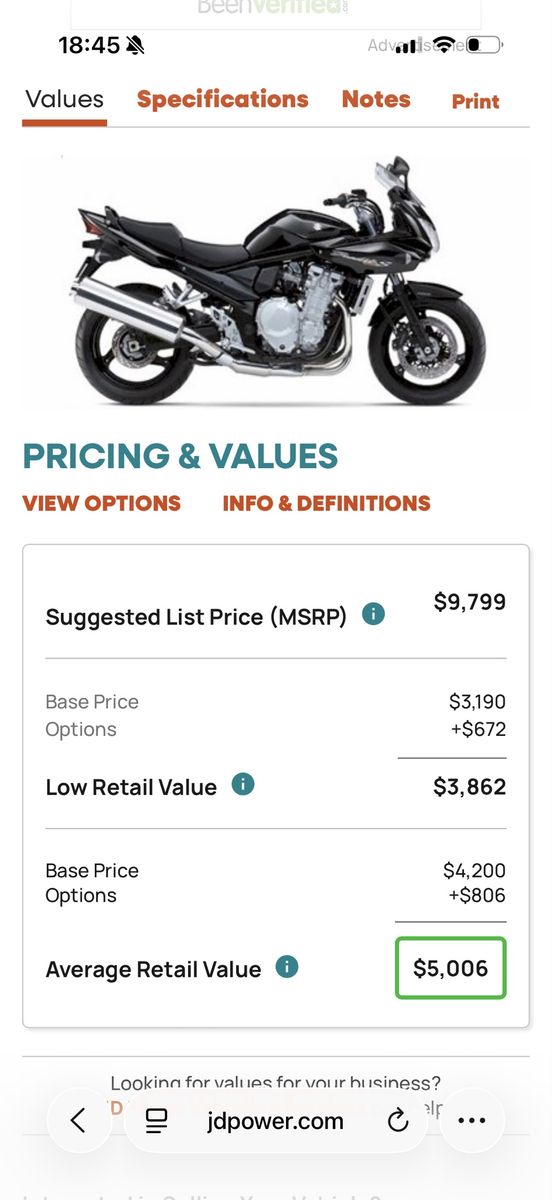
Task: Tap the info icon next to Average Retail Value
Action: pos(287,967)
